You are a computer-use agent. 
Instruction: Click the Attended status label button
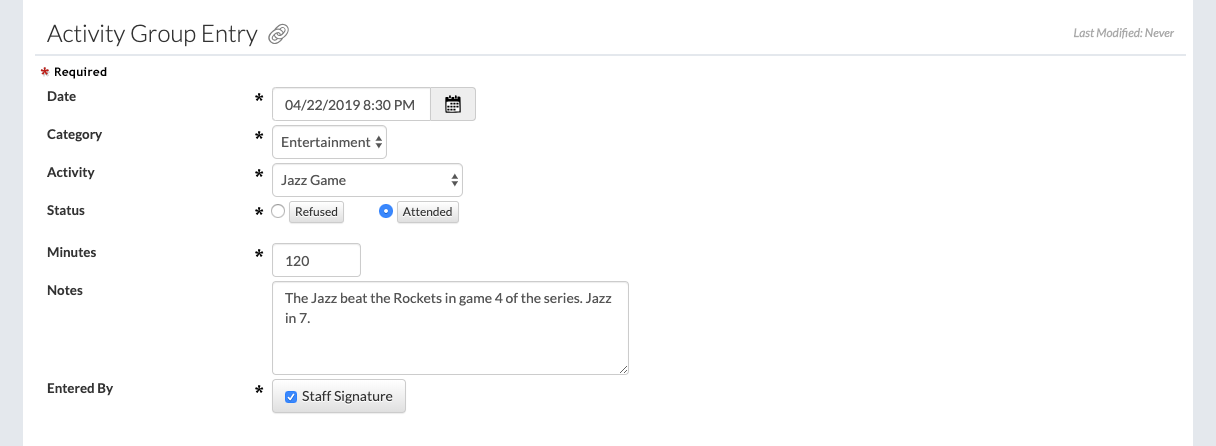pyautogui.click(x=428, y=212)
